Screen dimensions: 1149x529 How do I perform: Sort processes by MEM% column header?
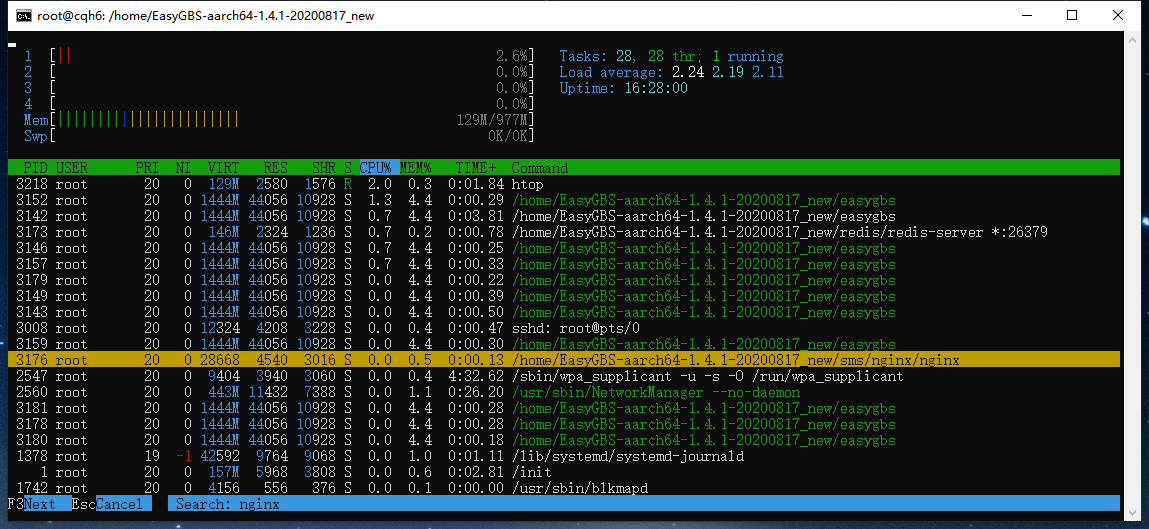coord(415,168)
